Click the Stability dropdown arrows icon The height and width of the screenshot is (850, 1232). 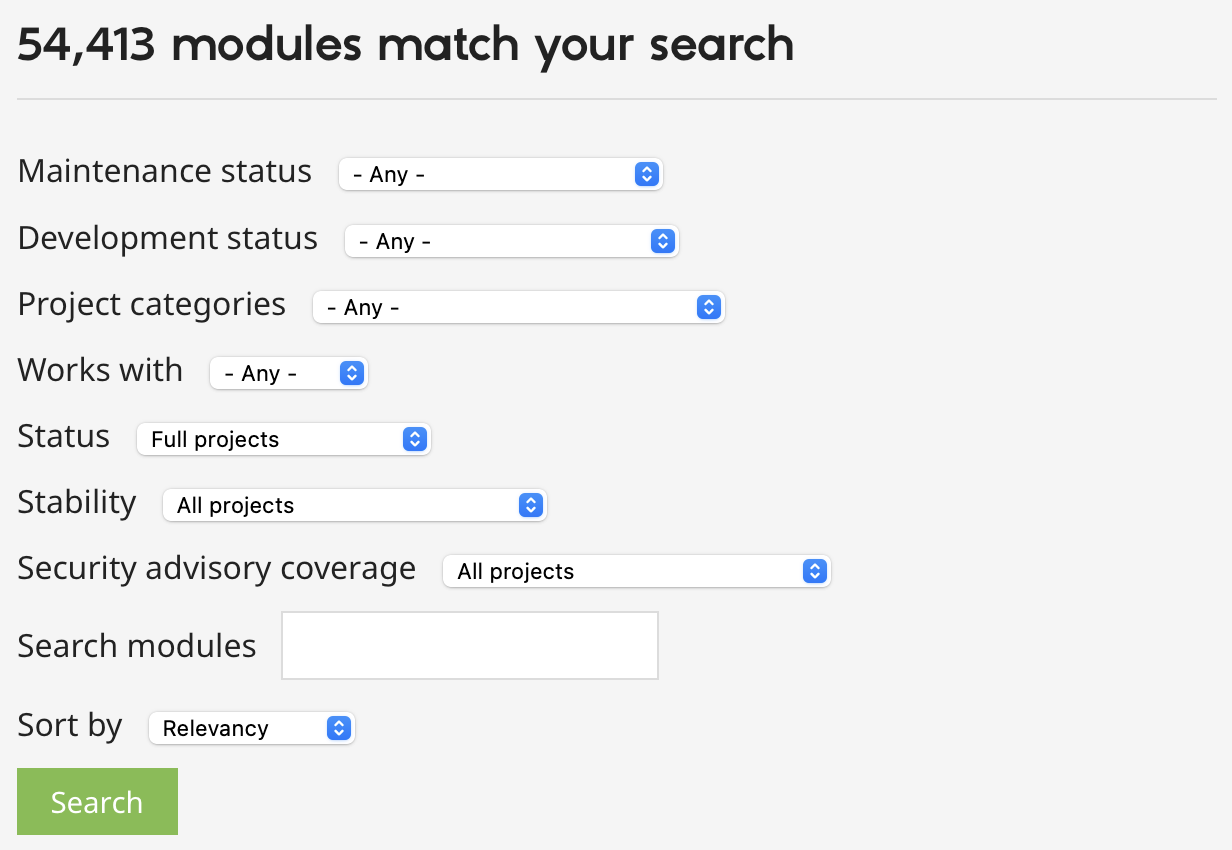(x=531, y=505)
